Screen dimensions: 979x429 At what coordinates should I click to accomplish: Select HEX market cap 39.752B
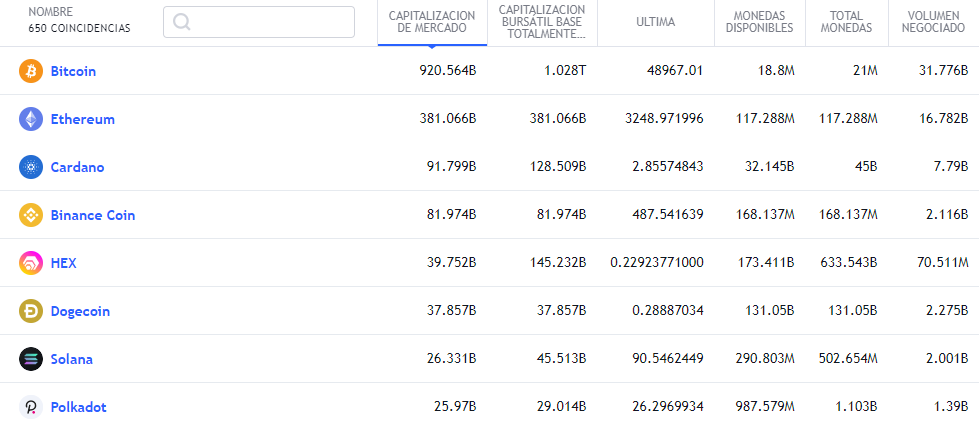point(451,263)
